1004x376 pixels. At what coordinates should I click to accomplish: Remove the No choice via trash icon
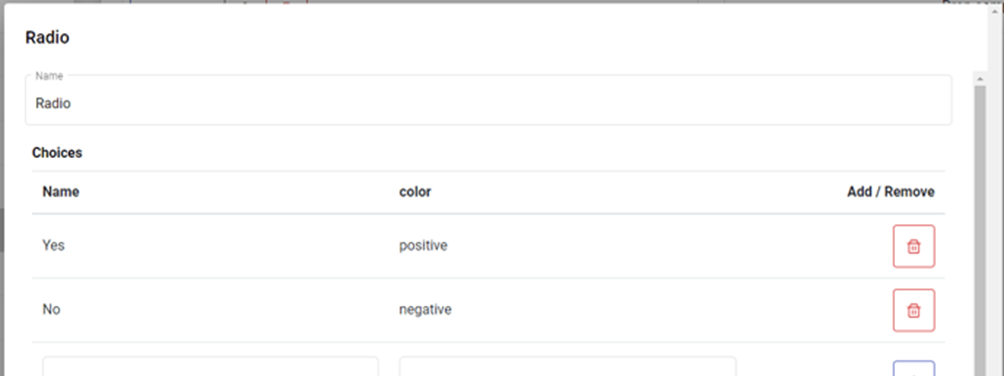914,310
